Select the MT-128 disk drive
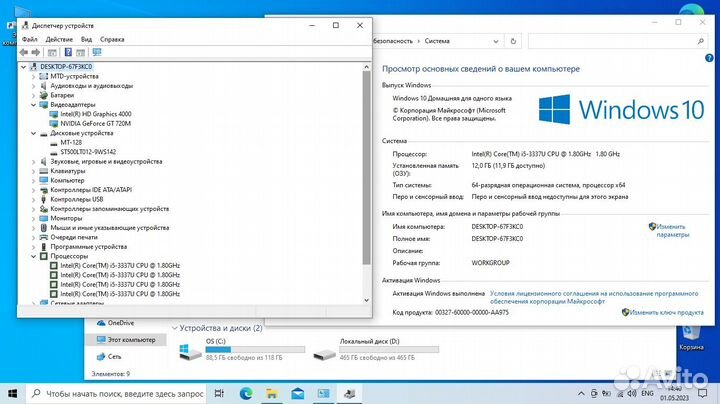The image size is (720, 404). 71,142
